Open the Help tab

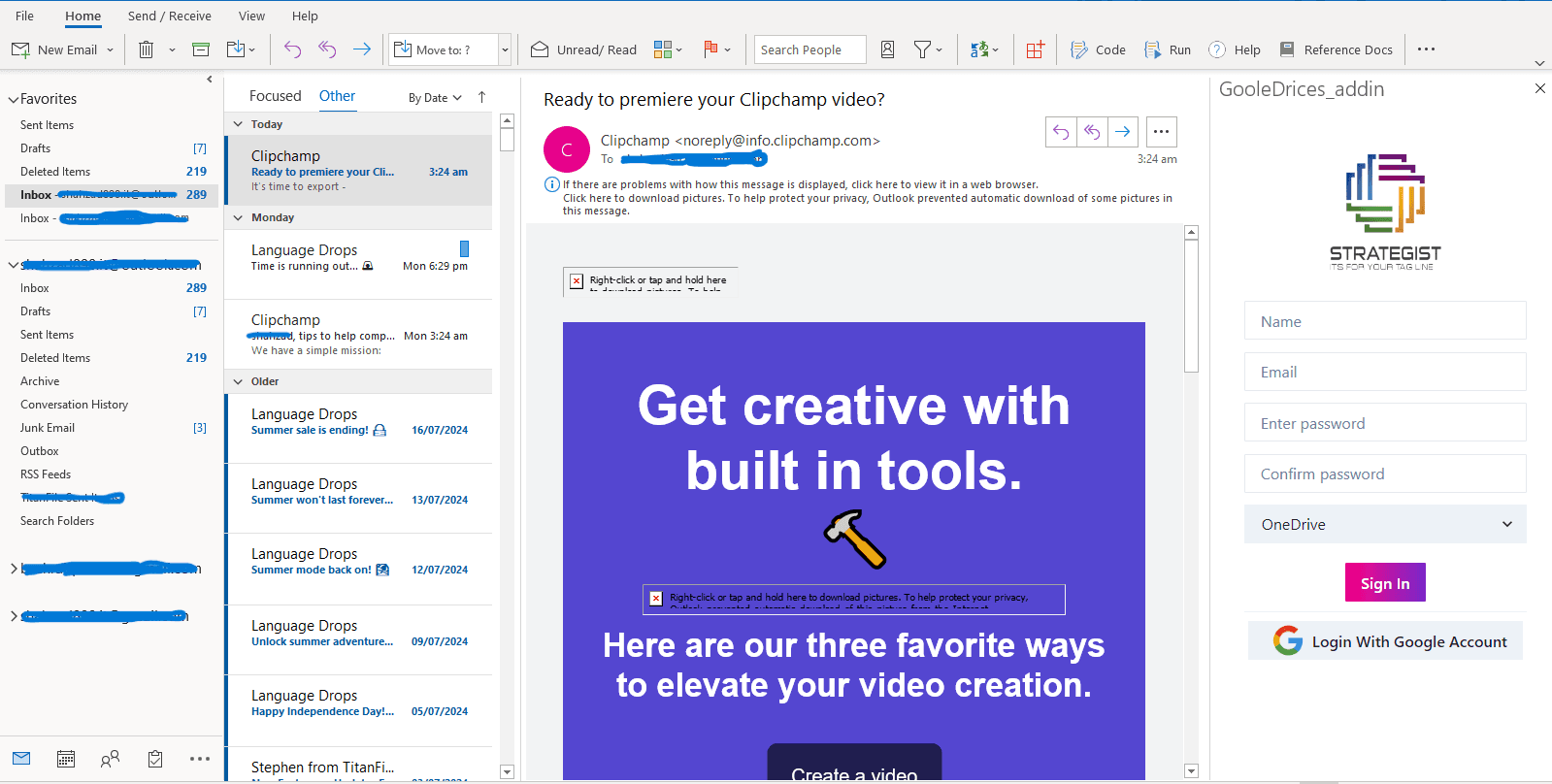[x=305, y=16]
